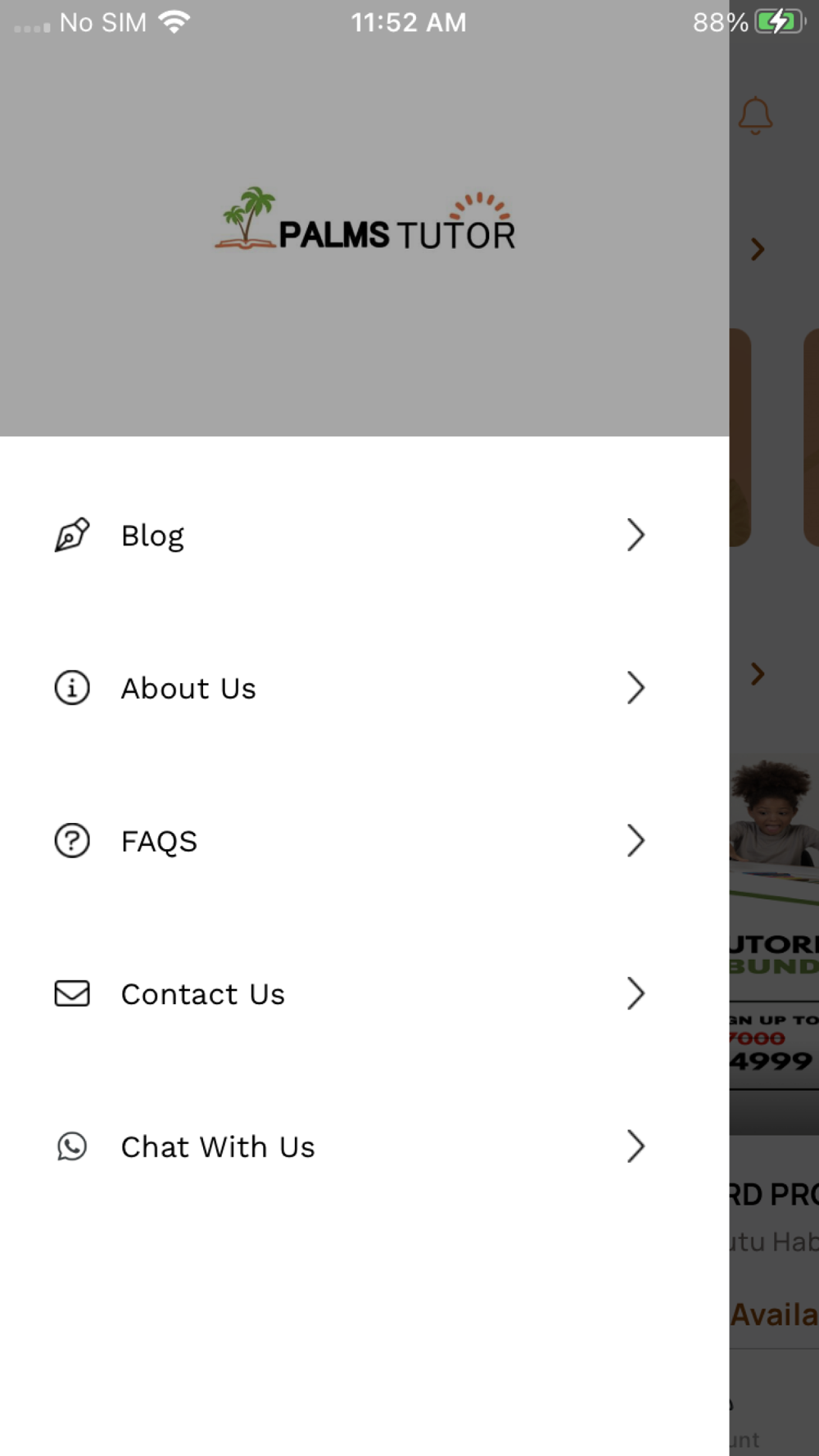
Task: Tap the battery charging status icon
Action: click(x=781, y=22)
